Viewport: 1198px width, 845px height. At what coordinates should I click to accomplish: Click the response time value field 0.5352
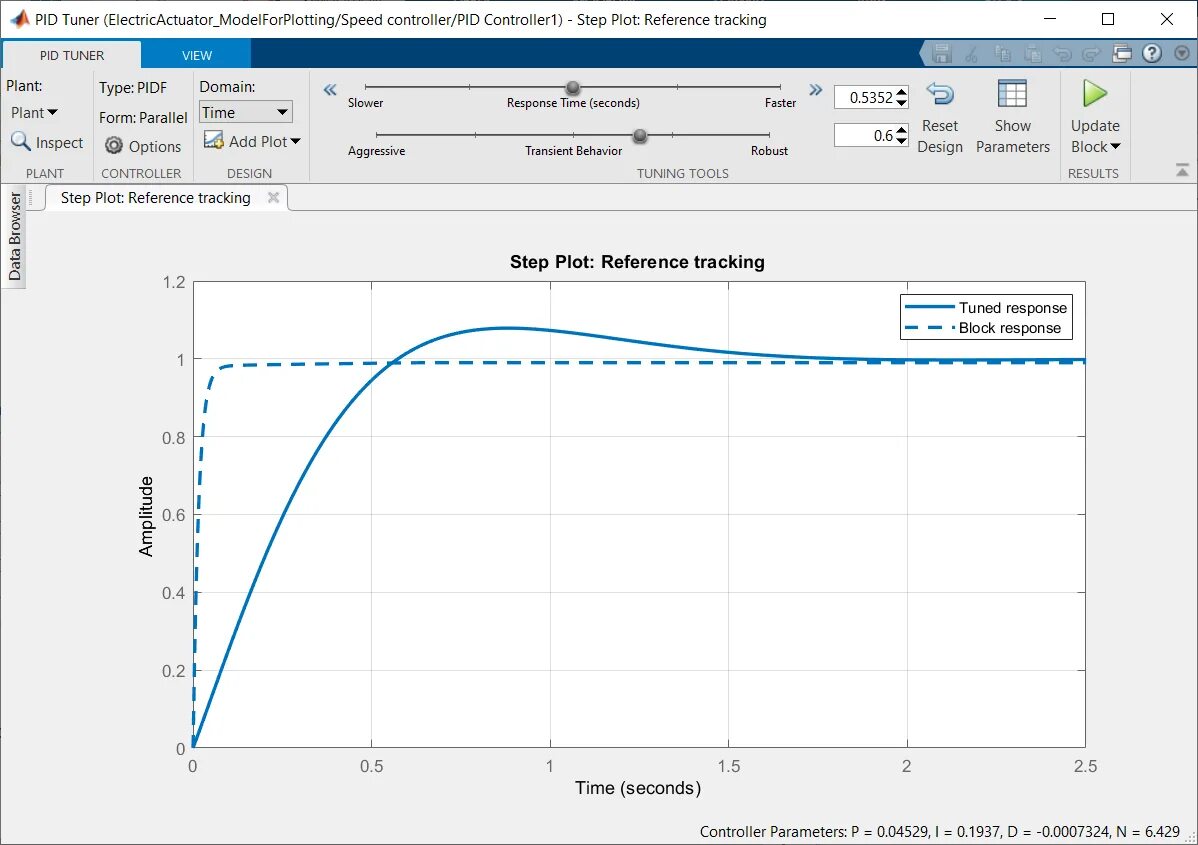(x=864, y=97)
